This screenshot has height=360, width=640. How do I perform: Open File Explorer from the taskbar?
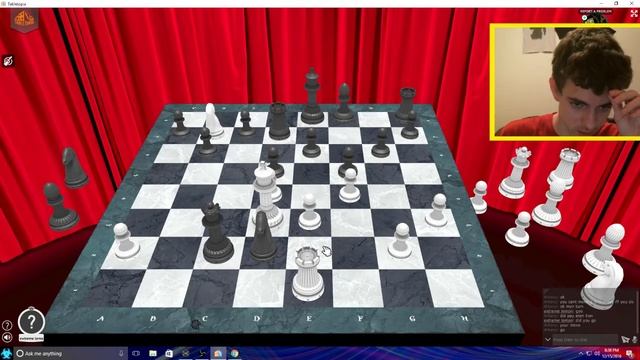153,353
